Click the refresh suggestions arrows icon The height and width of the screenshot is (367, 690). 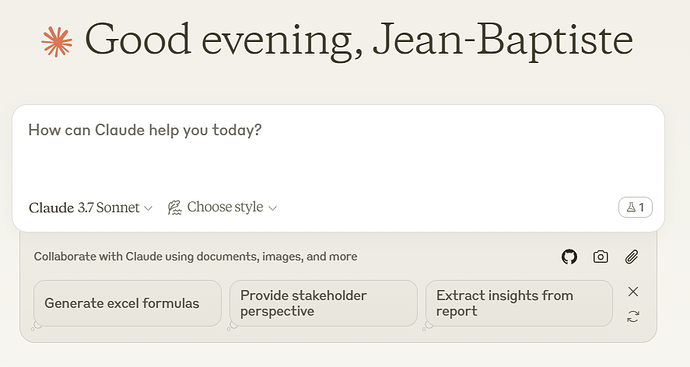(x=633, y=316)
